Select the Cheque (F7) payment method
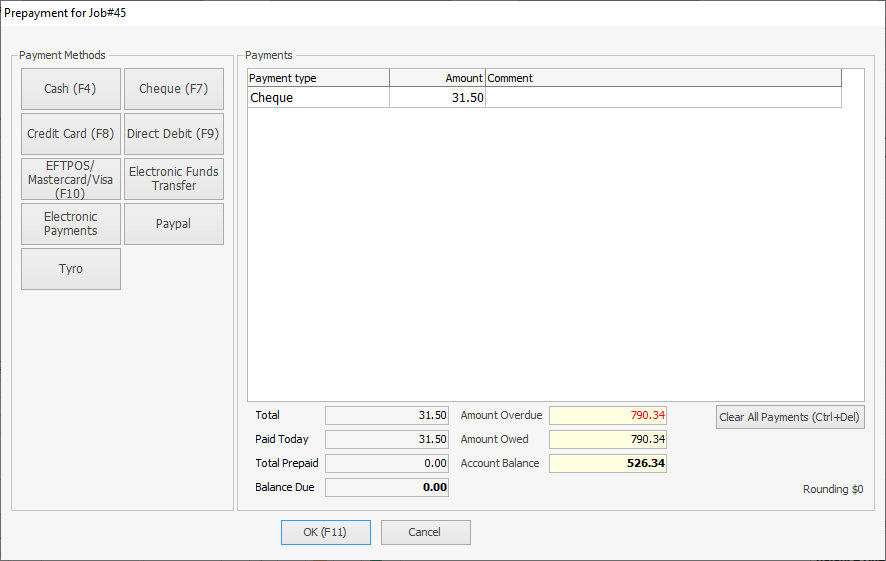 click(173, 89)
